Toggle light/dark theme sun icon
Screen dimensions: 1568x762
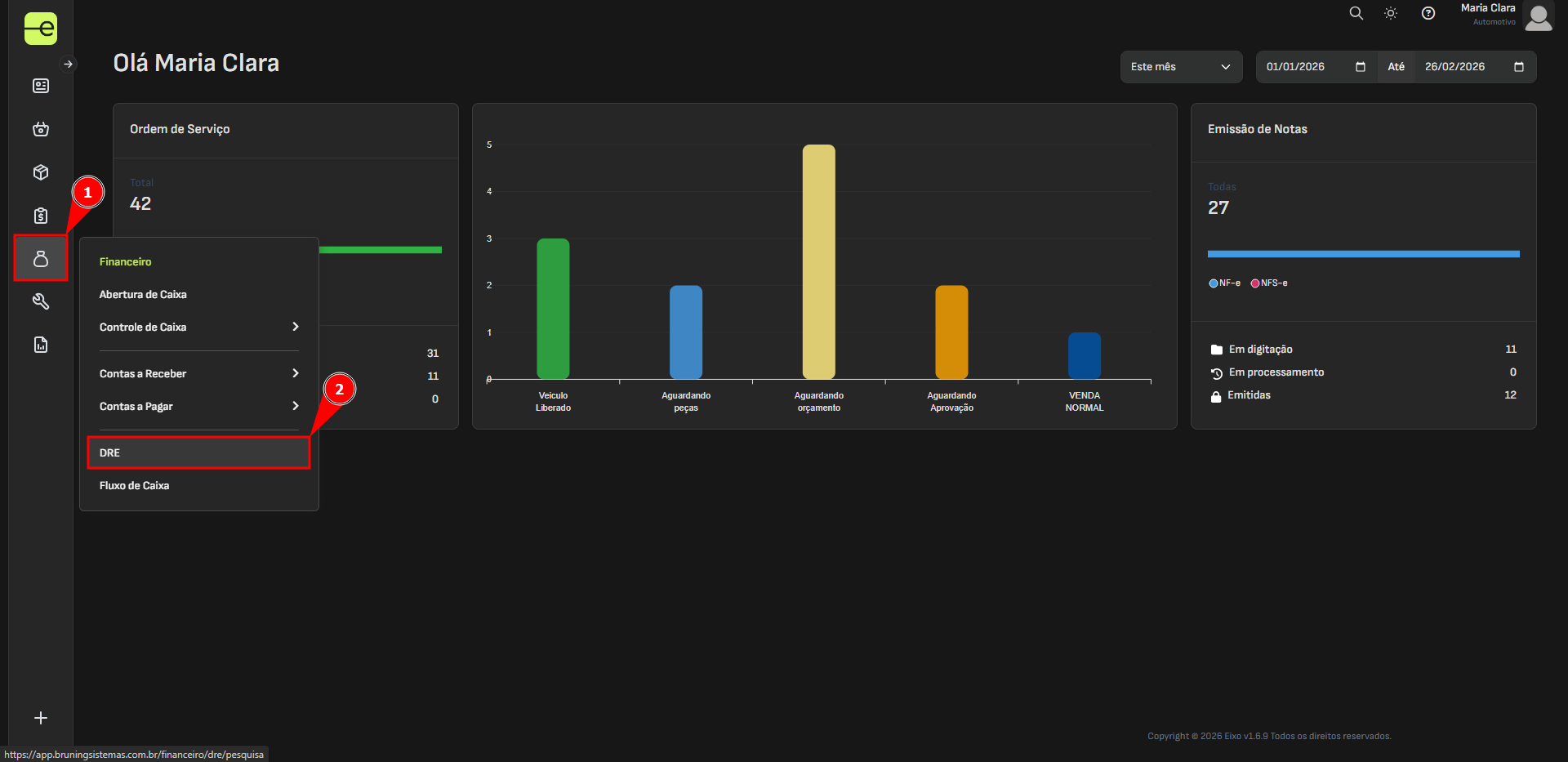click(x=1391, y=13)
